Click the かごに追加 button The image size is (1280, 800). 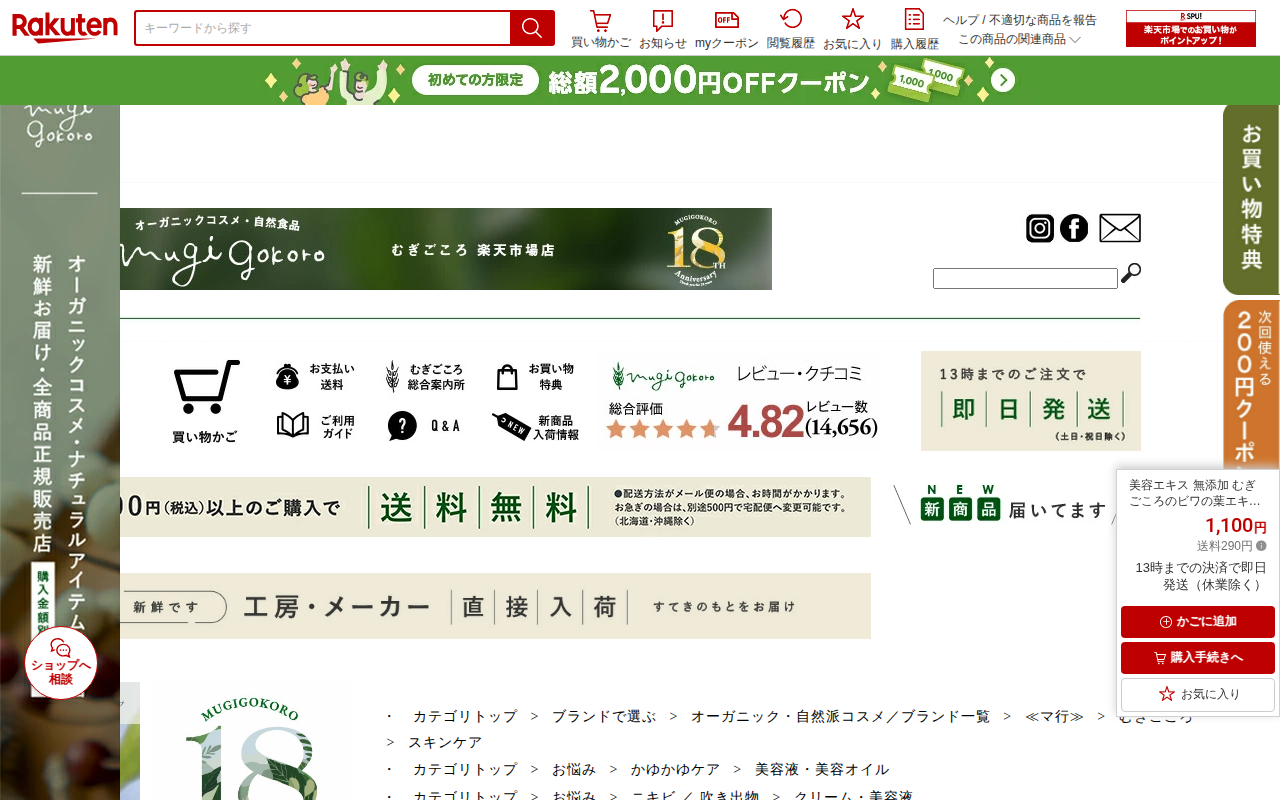1198,622
